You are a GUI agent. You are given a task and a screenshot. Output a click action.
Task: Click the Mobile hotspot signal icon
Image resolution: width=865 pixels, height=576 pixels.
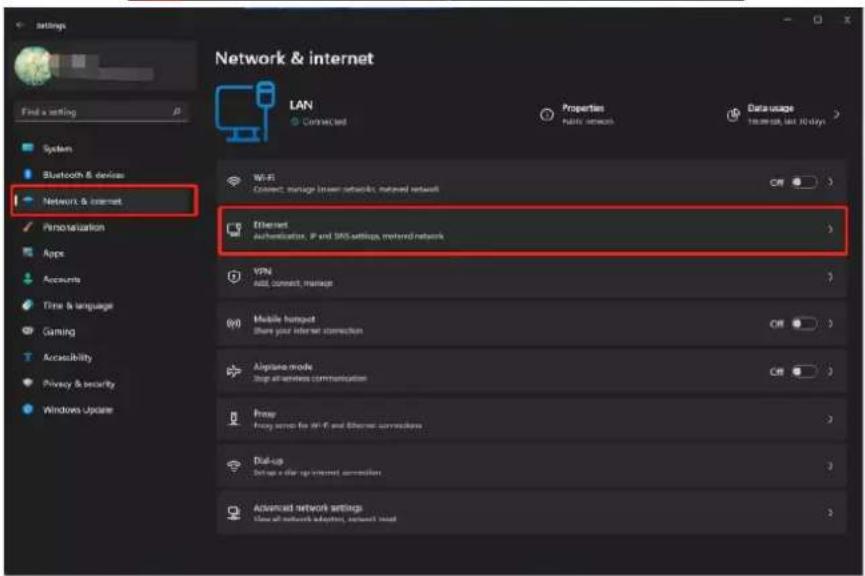click(234, 324)
